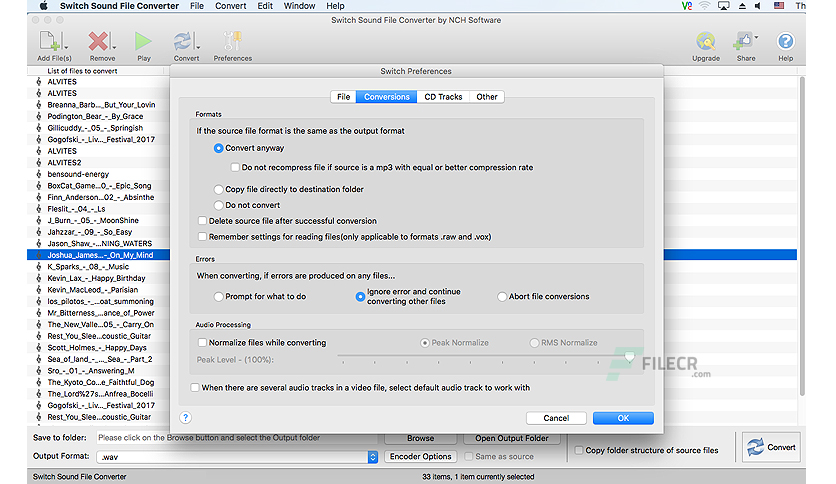The width and height of the screenshot is (836, 484).
Task: Check Copy folder structure of source files
Action: coord(578,450)
